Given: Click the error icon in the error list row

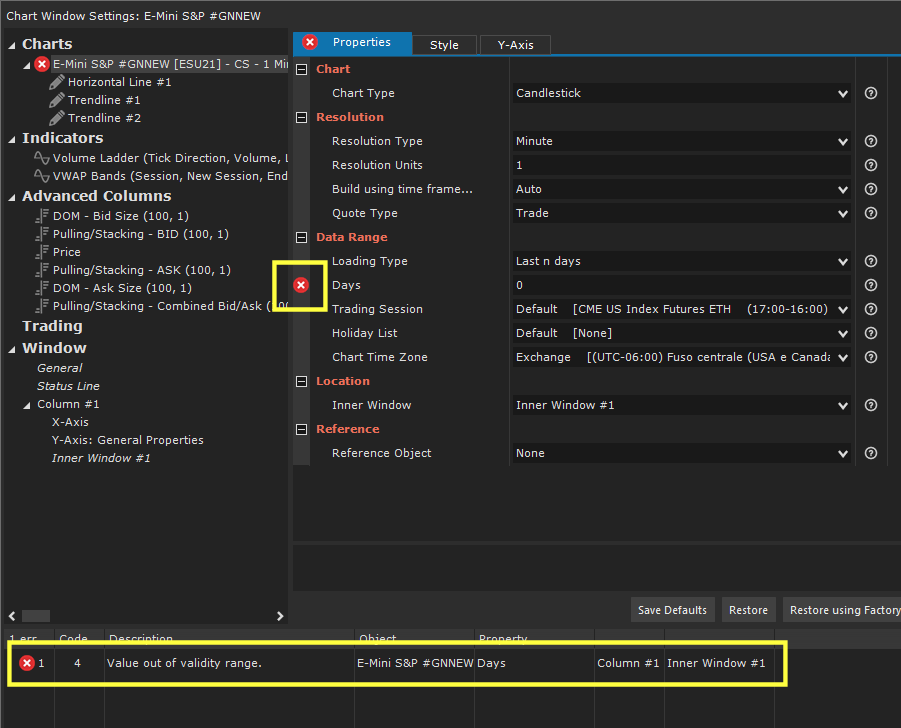Looking at the screenshot, I should [26, 663].
